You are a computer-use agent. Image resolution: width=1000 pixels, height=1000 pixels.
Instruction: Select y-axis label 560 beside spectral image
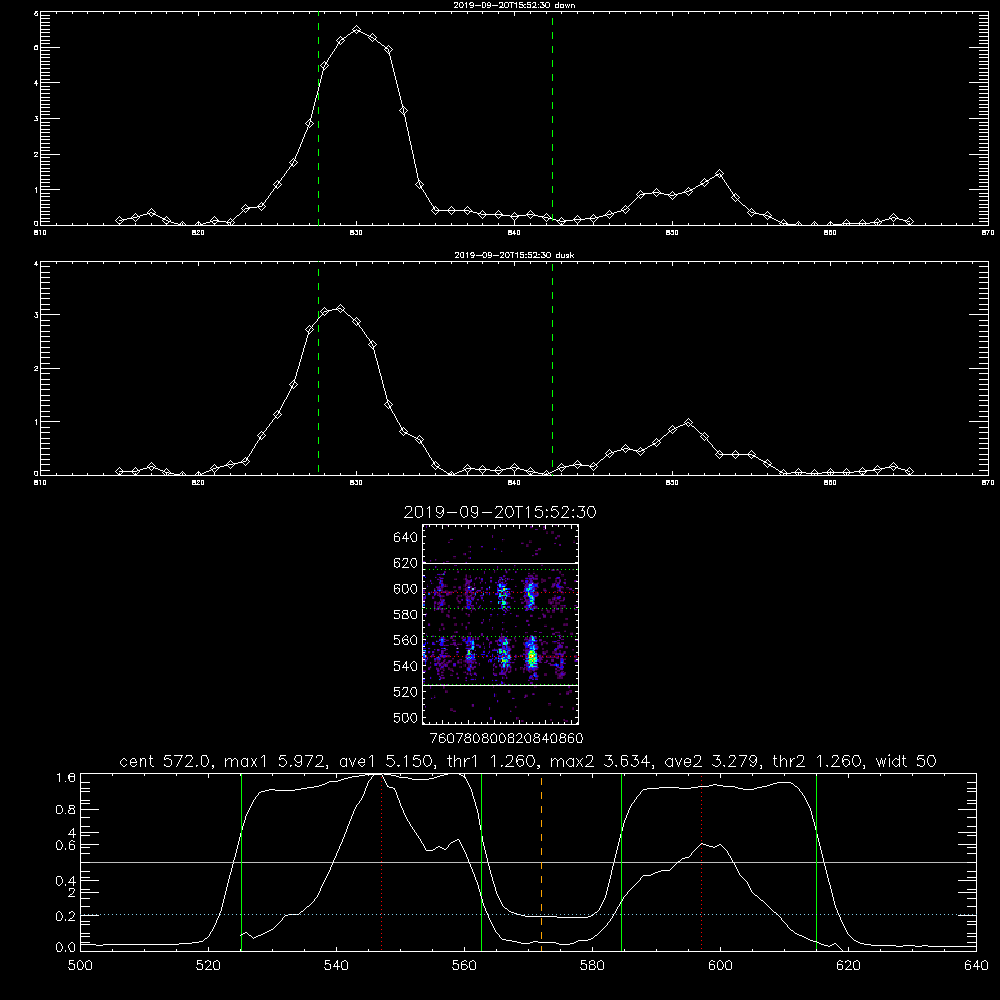pos(406,640)
